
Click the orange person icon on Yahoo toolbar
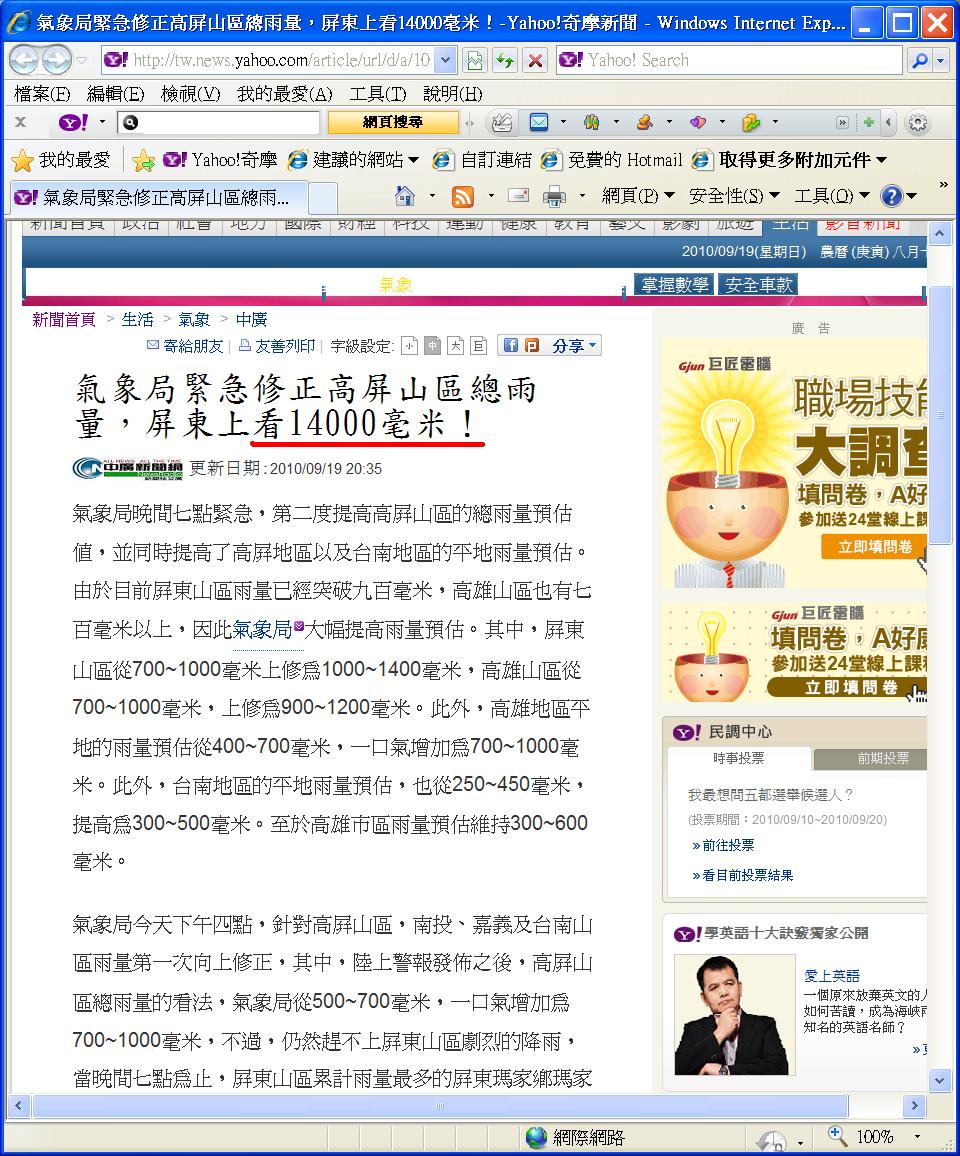coord(645,122)
